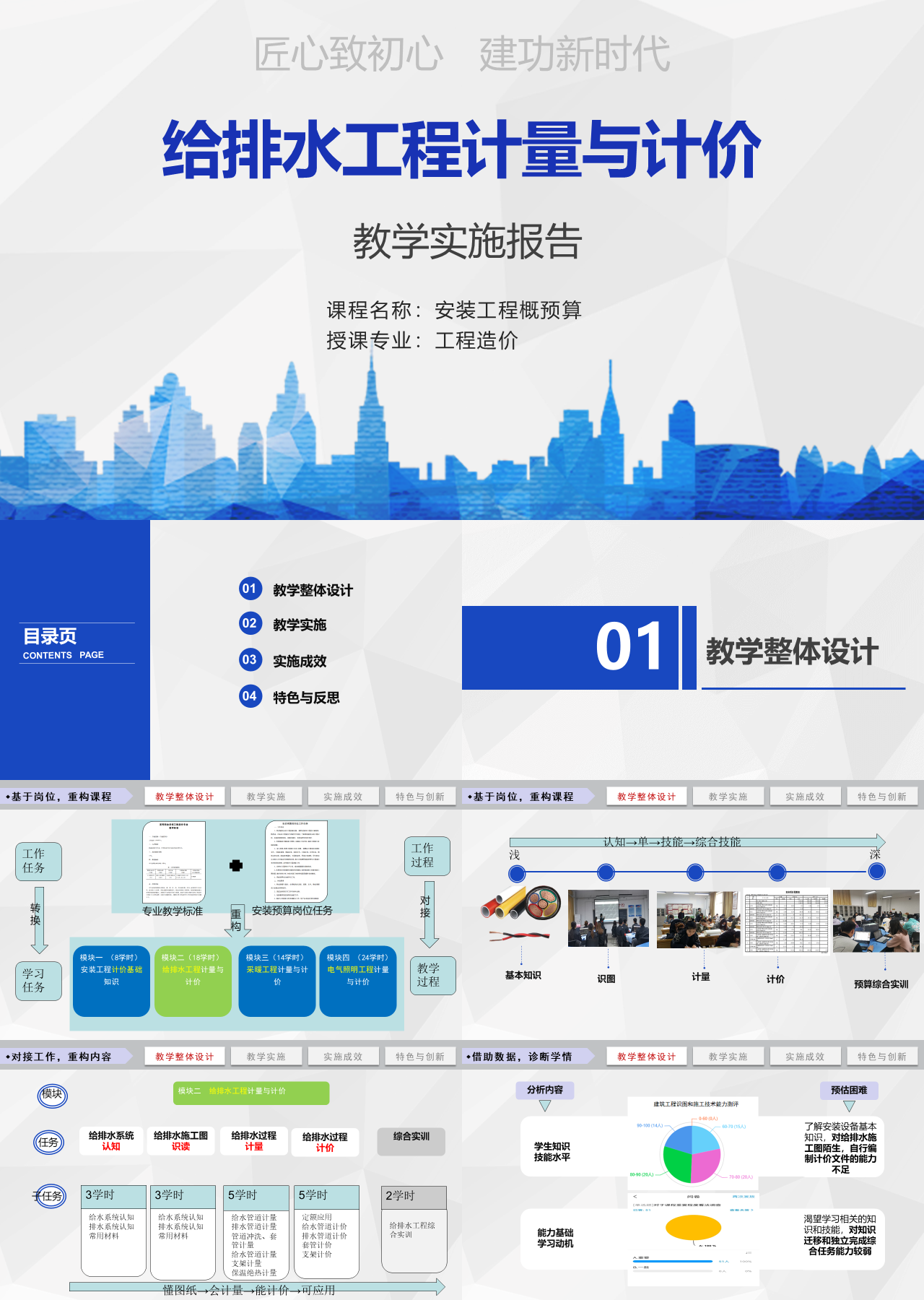Click the timeline dot above 预算综合实训 photo
Screen dimensions: 924x1300
tap(877, 872)
